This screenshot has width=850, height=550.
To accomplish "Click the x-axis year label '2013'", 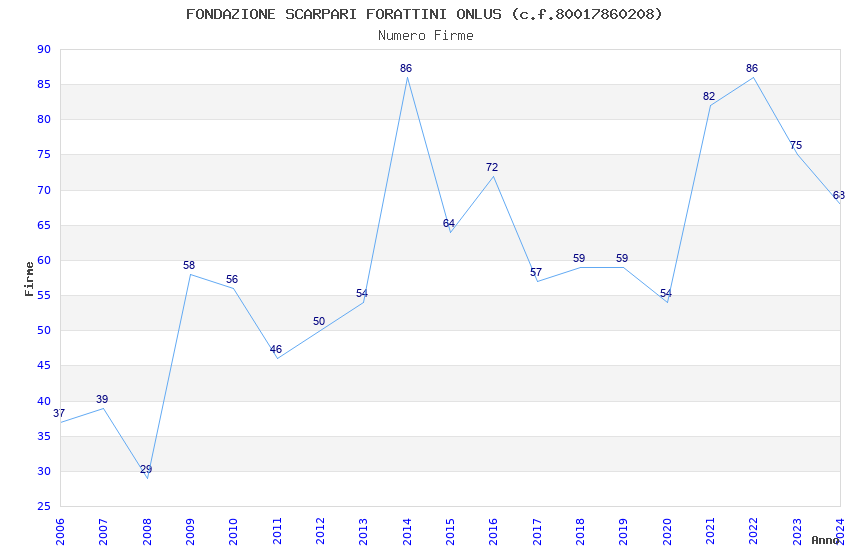I will click(364, 531).
